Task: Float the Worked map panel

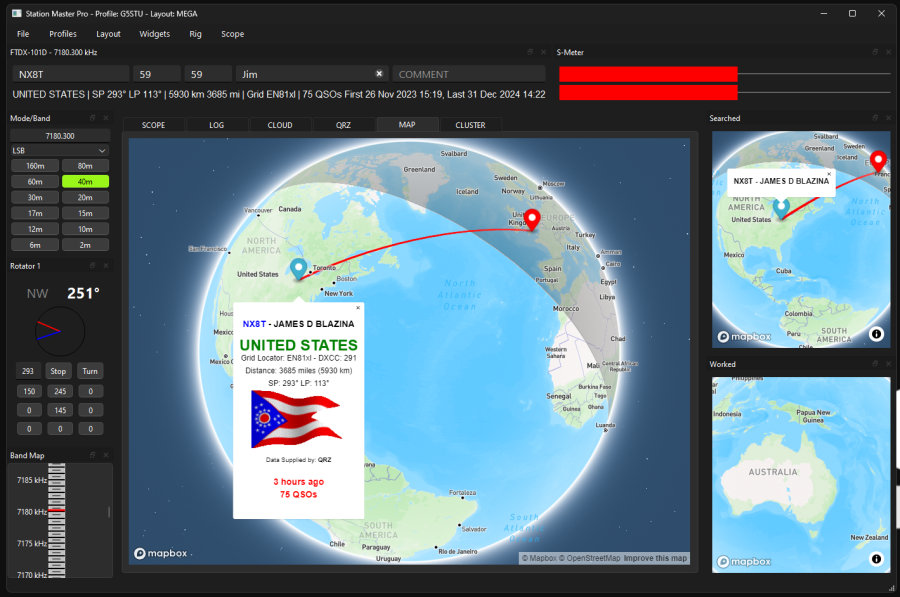Action: click(875, 364)
